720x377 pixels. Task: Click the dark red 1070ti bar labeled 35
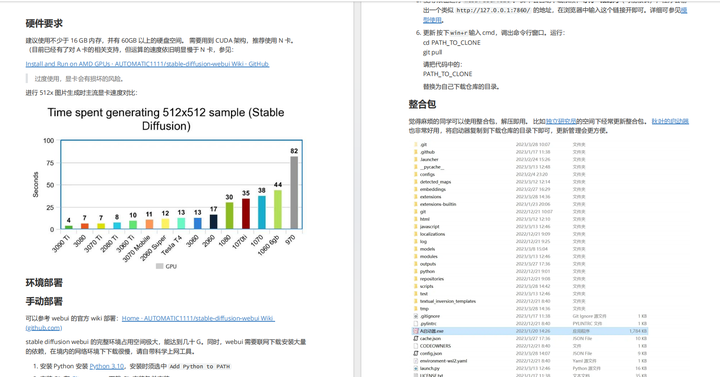pyautogui.click(x=246, y=214)
